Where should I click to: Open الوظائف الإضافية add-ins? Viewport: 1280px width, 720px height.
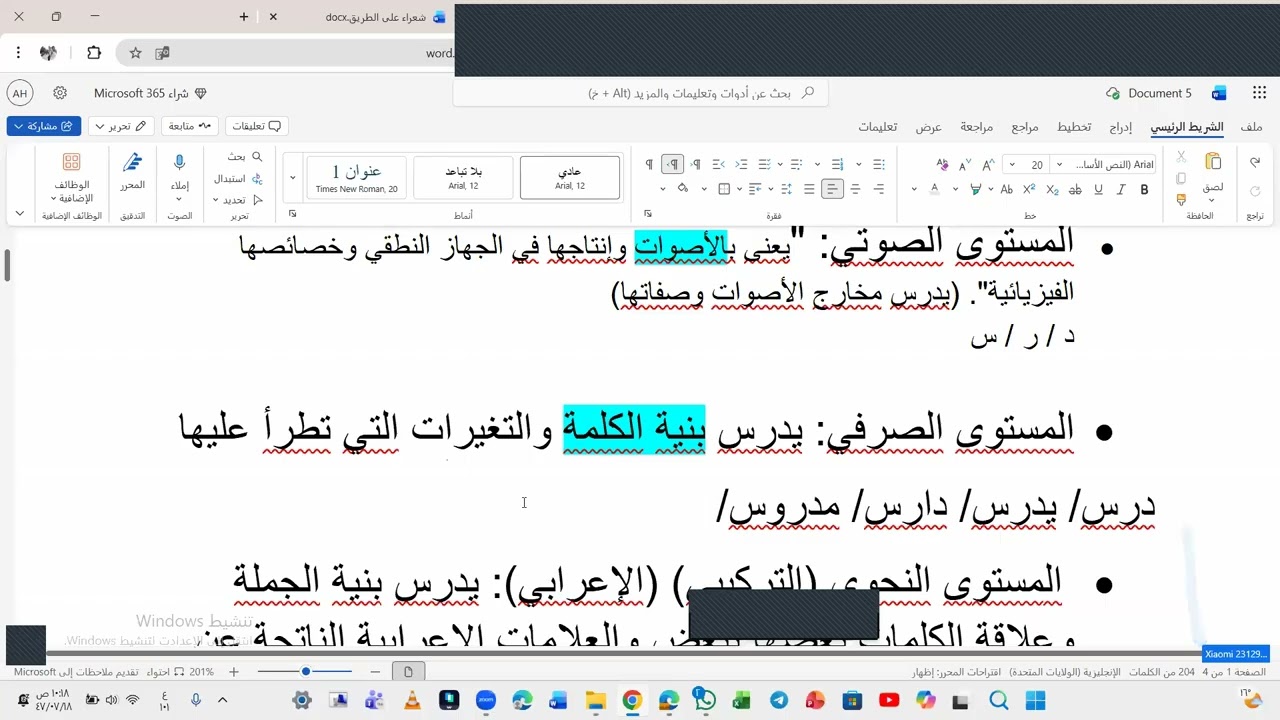(71, 177)
